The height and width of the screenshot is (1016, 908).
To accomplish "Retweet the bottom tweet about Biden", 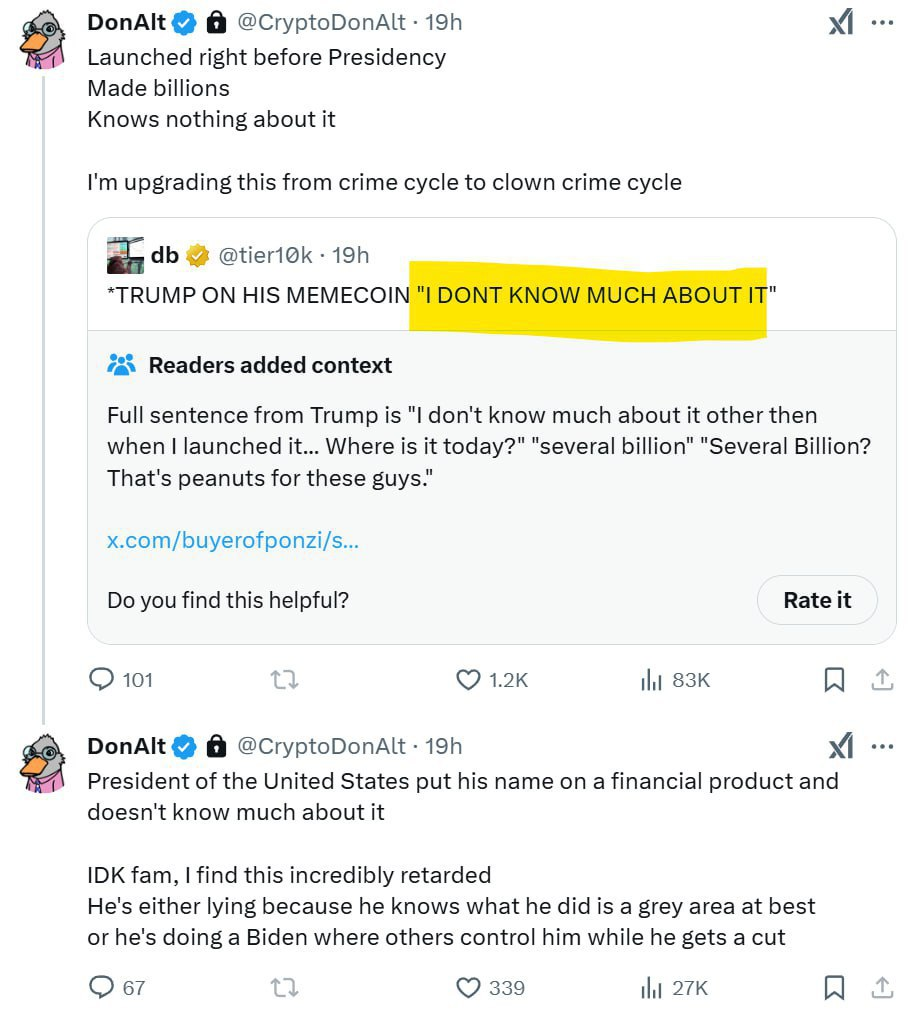I will [x=285, y=988].
